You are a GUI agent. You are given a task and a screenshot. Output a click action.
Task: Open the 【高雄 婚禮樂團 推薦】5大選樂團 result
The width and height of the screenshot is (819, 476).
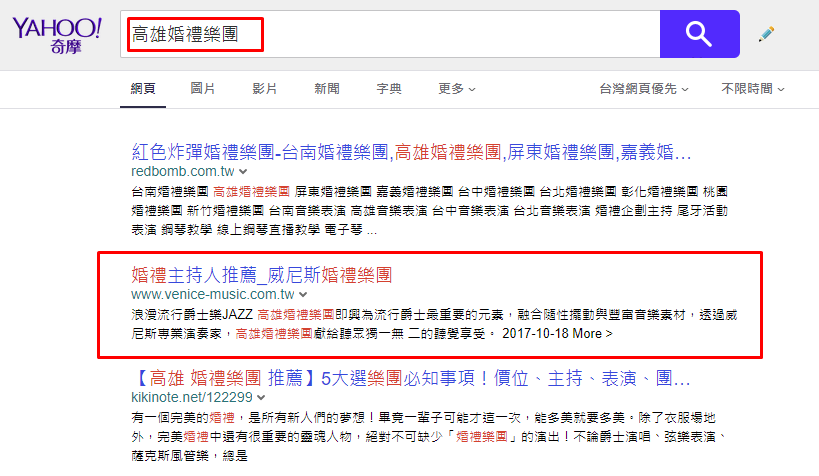coord(411,378)
